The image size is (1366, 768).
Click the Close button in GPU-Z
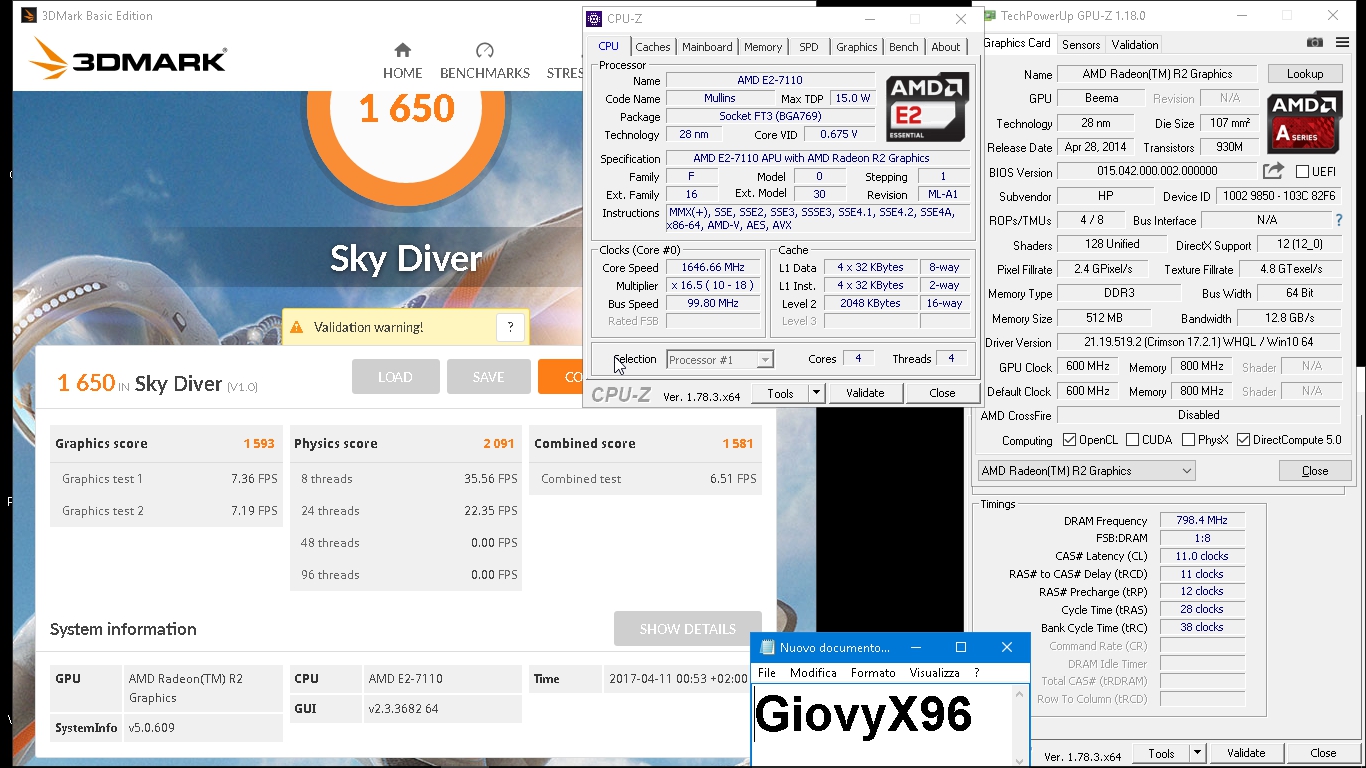click(x=1315, y=471)
